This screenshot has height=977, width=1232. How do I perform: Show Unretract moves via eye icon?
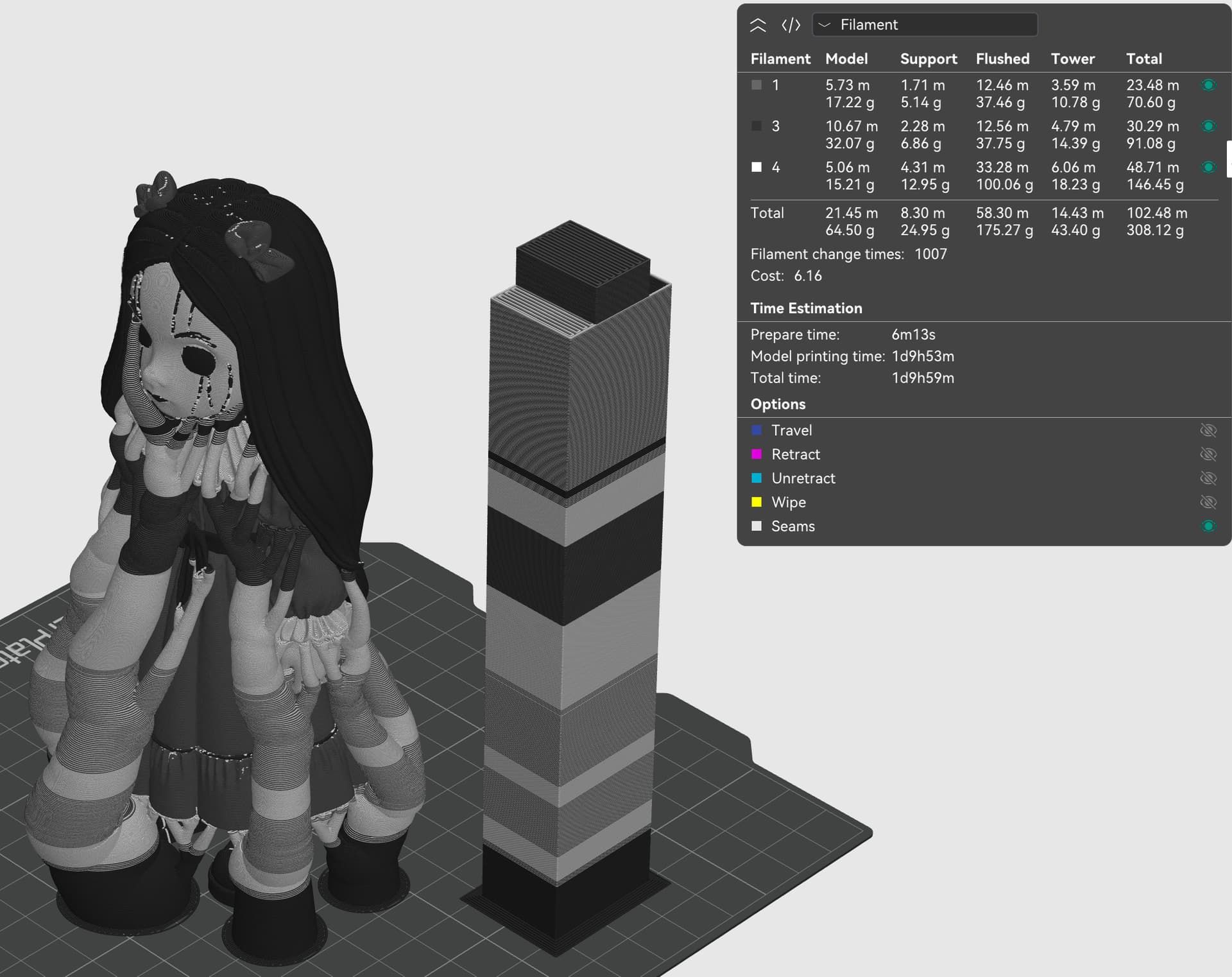1208,478
